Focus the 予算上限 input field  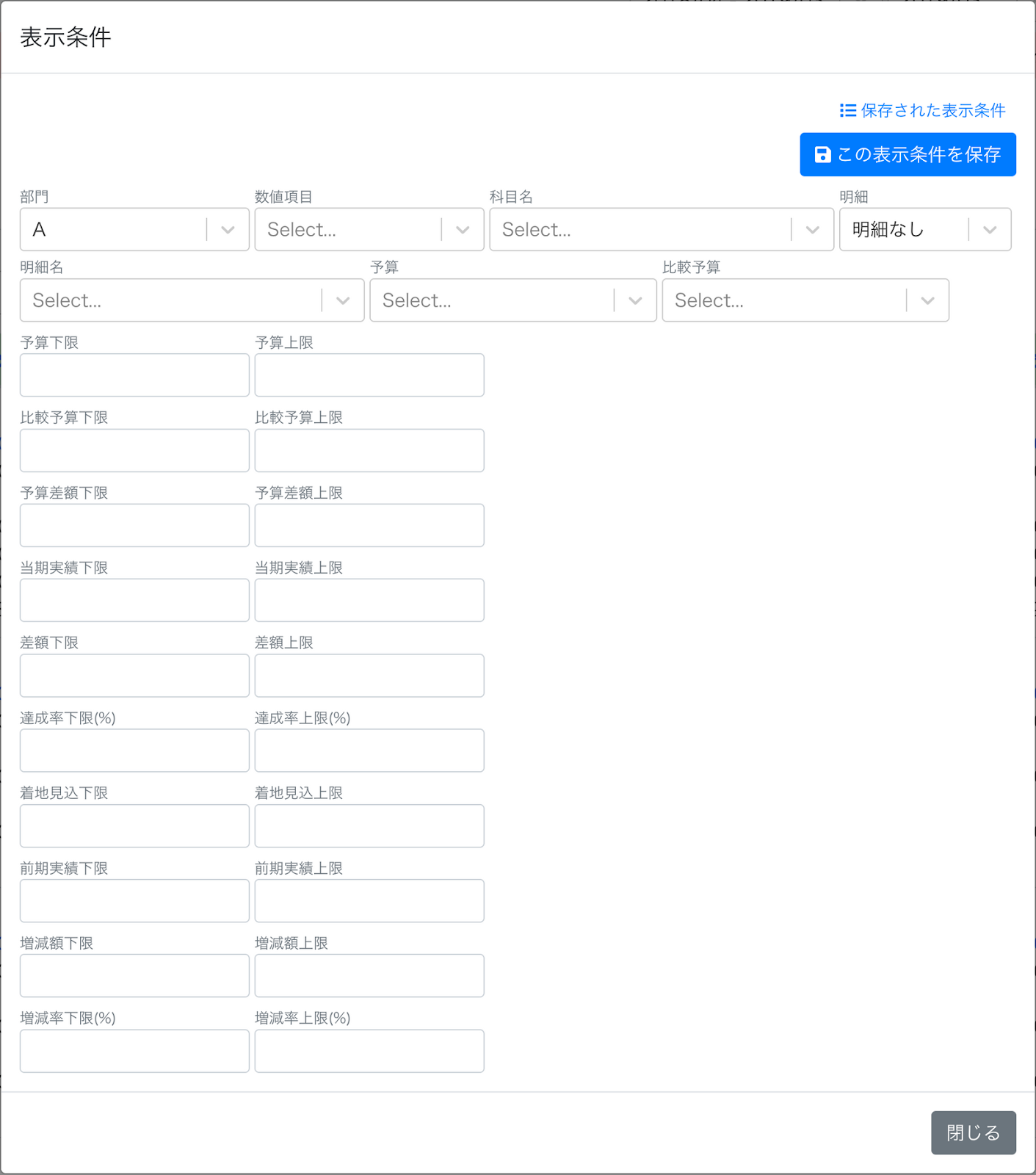369,375
